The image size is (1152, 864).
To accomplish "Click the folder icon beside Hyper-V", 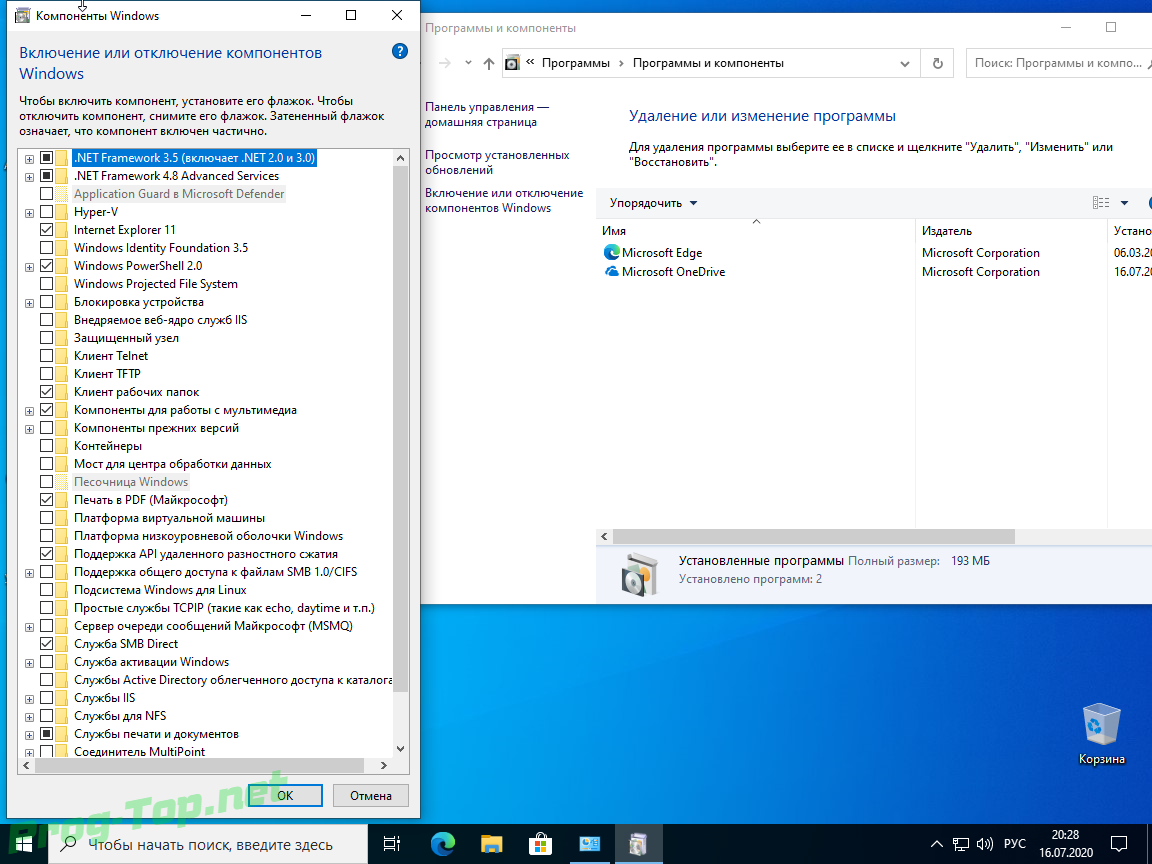I will [x=62, y=212].
